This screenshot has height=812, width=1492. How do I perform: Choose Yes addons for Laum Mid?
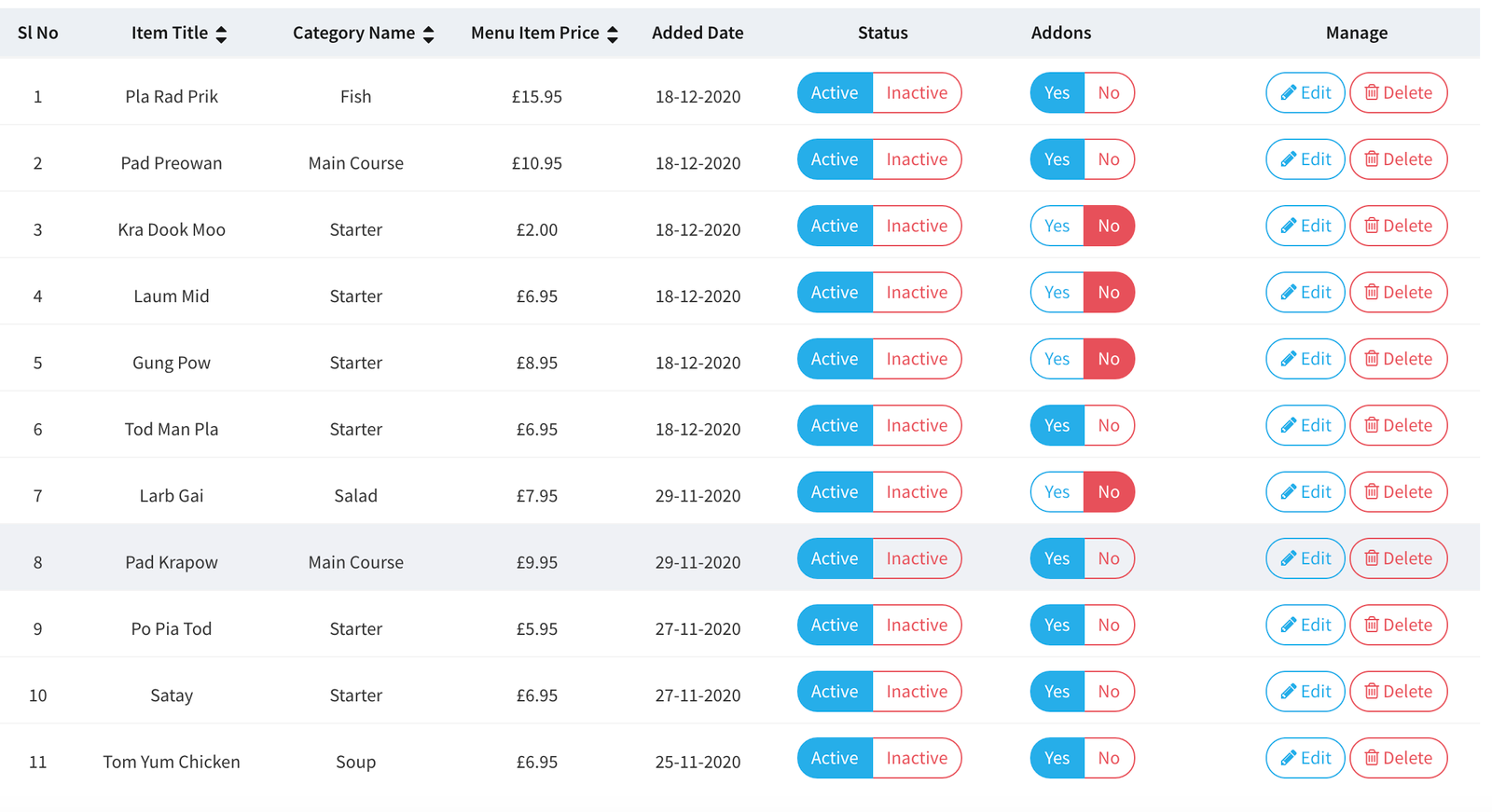1057,292
